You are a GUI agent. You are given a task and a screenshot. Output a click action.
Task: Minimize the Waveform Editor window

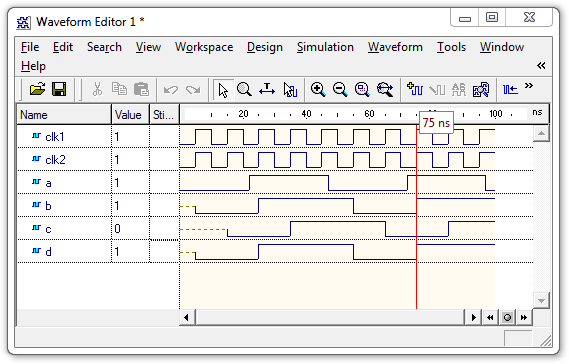click(465, 18)
